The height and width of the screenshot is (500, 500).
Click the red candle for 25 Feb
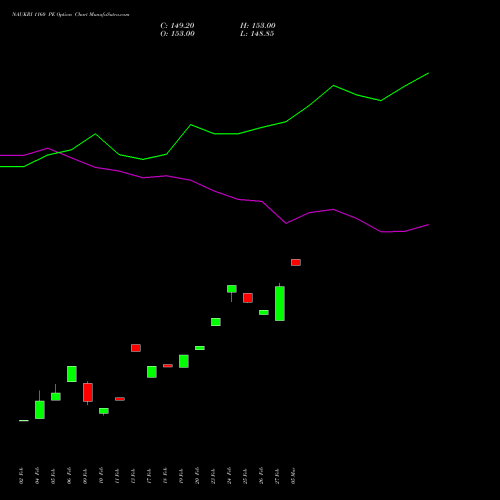pos(248,298)
